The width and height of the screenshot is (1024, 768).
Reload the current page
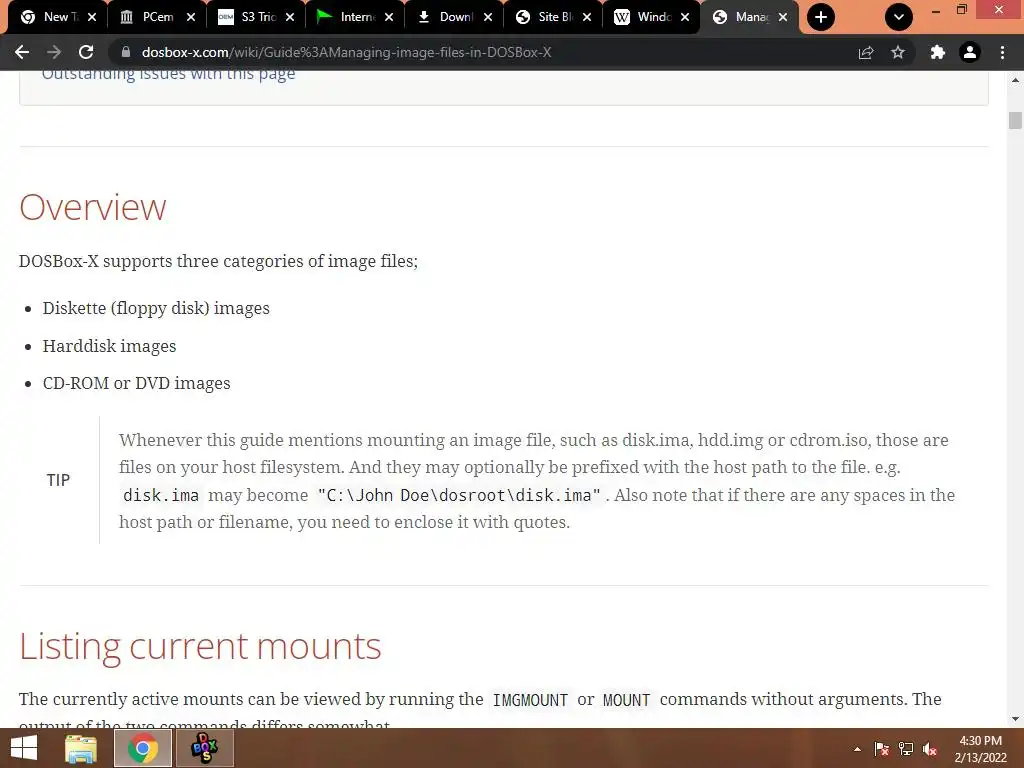coord(86,52)
